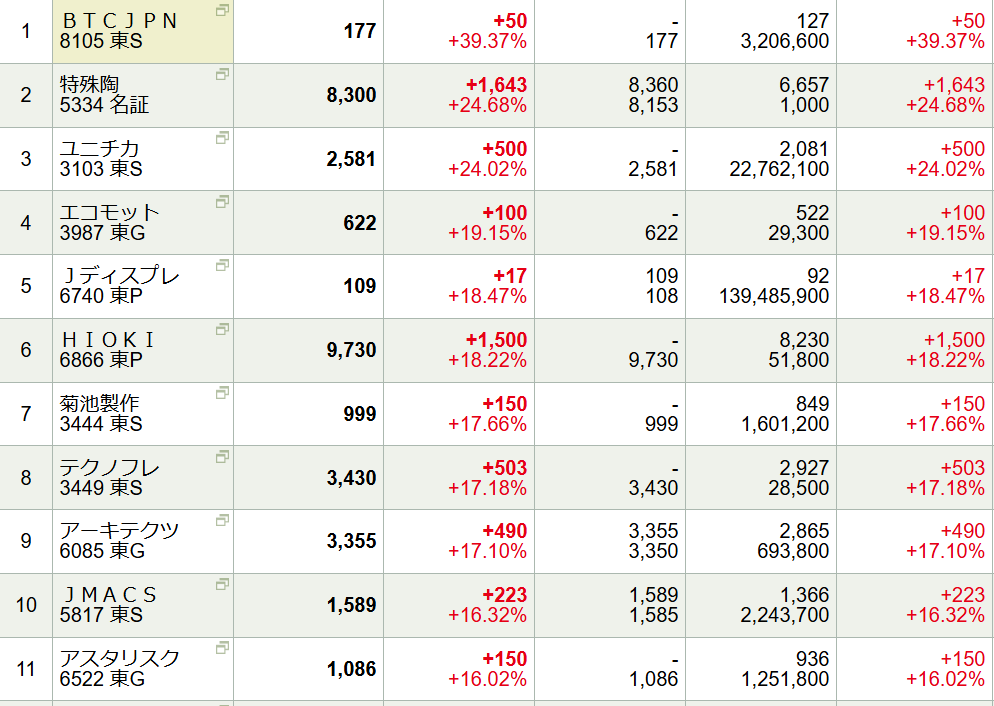994x706 pixels.
Task: Click the 菊池製作 price cell 999
Action: [359, 414]
